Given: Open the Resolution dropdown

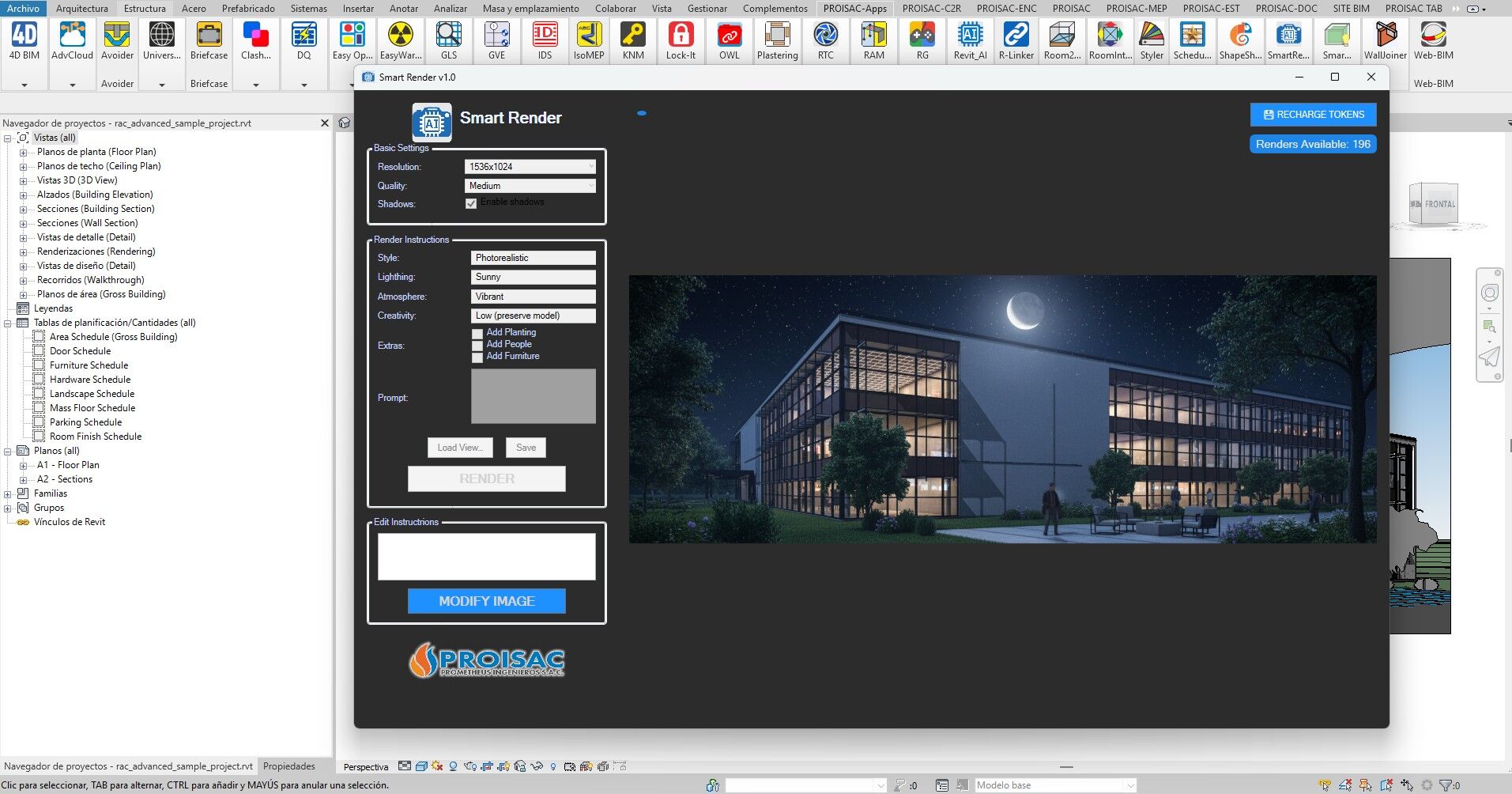Looking at the screenshot, I should coord(530,167).
